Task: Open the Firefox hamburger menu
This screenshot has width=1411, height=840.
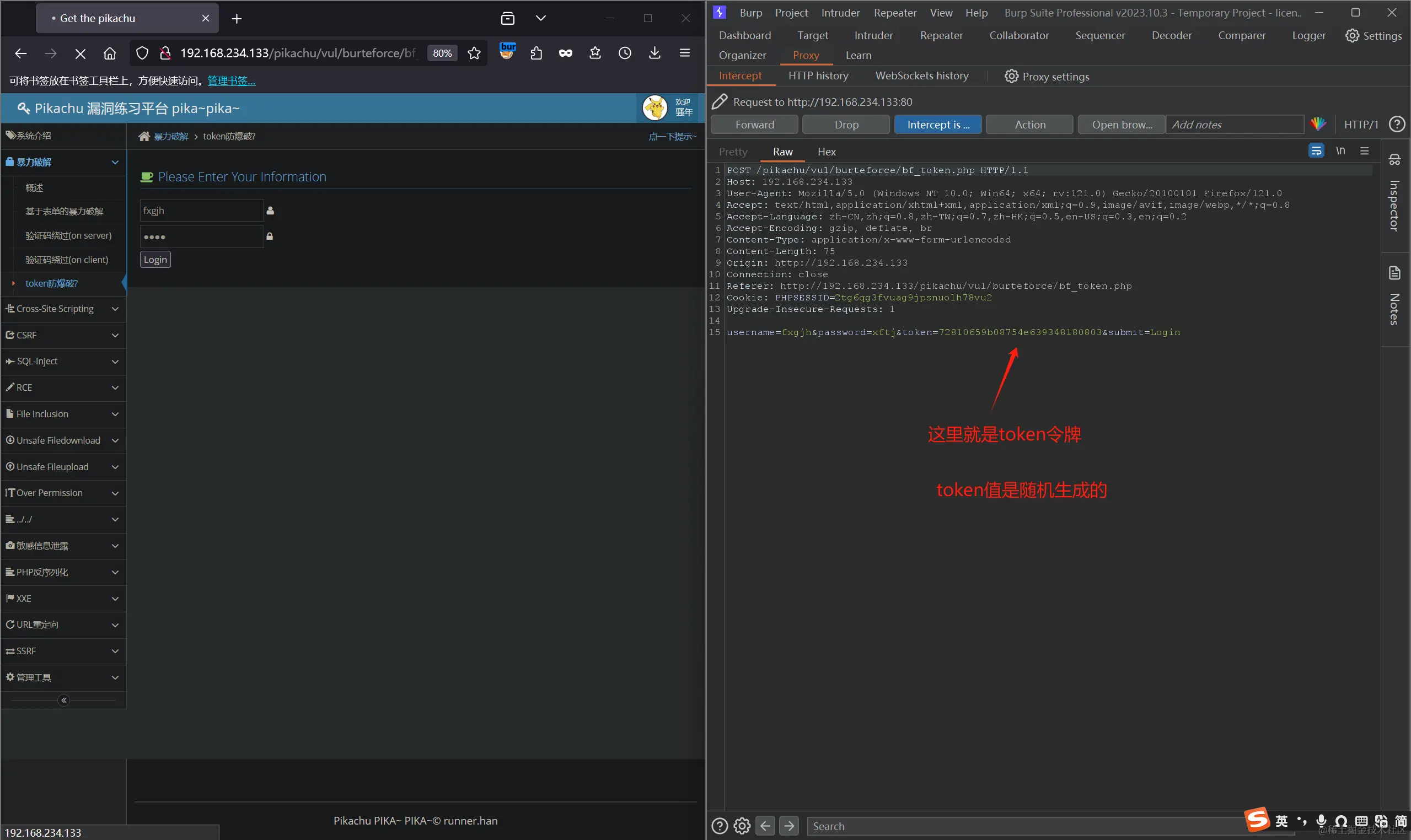Action: click(x=685, y=53)
